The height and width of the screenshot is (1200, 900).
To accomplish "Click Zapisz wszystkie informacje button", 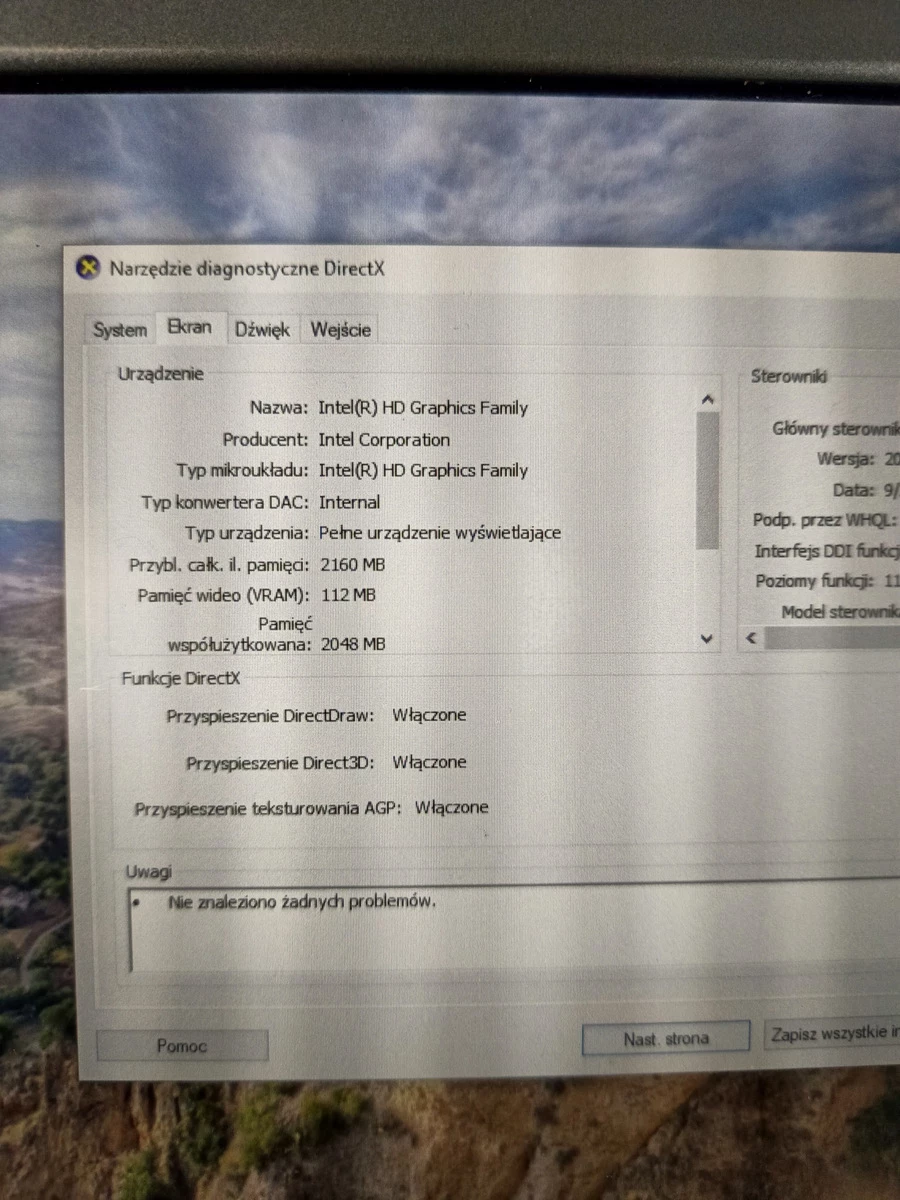I will click(833, 1035).
